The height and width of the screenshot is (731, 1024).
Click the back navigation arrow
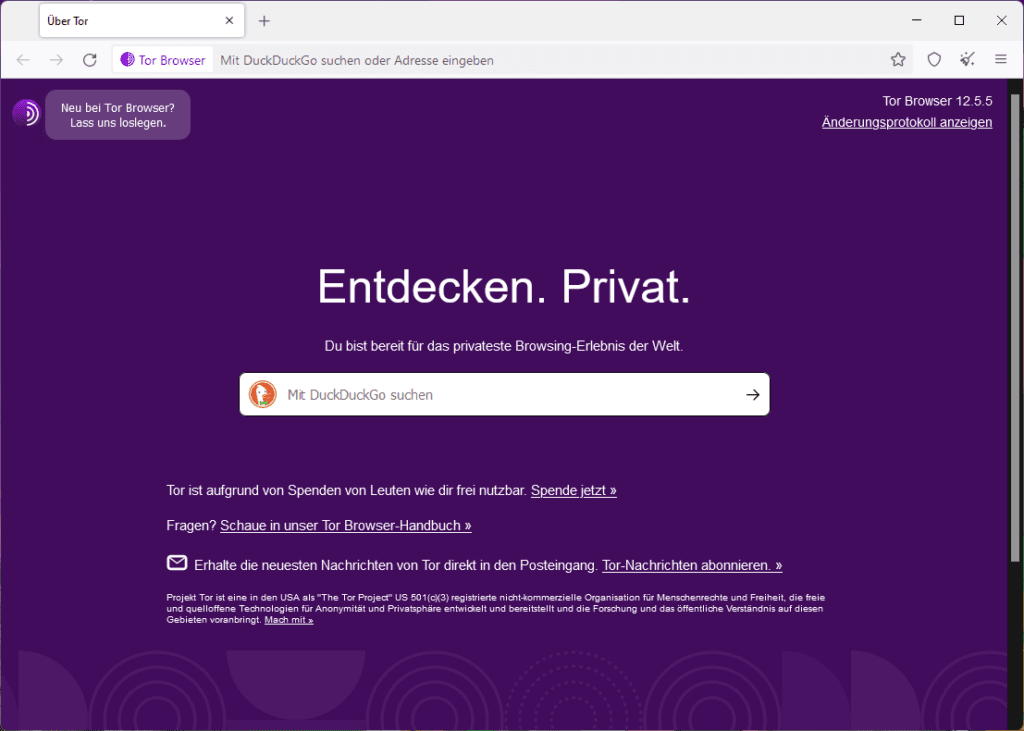click(24, 60)
